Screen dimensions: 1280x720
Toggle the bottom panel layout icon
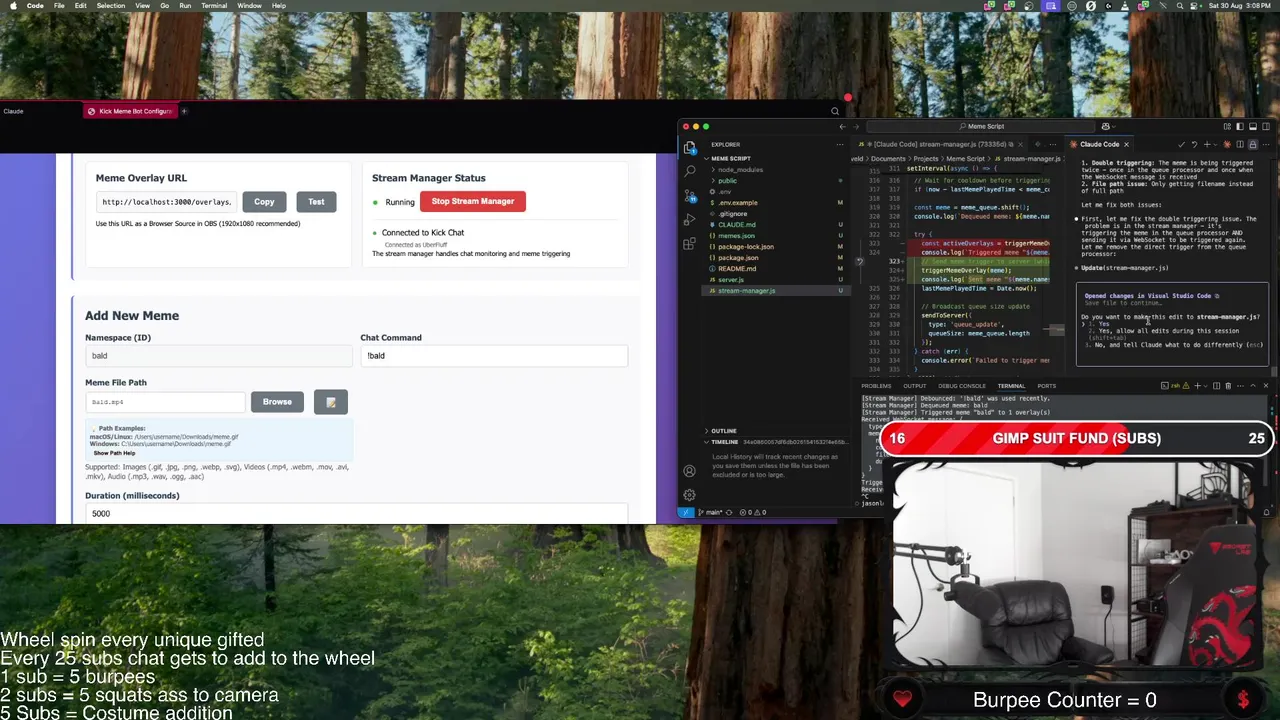[1253, 127]
